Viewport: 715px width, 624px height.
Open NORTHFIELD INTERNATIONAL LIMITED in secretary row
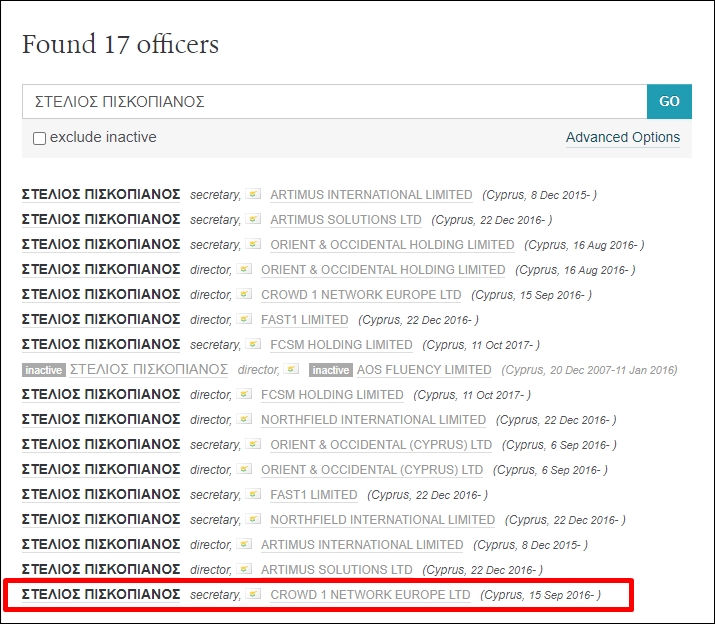click(x=383, y=520)
